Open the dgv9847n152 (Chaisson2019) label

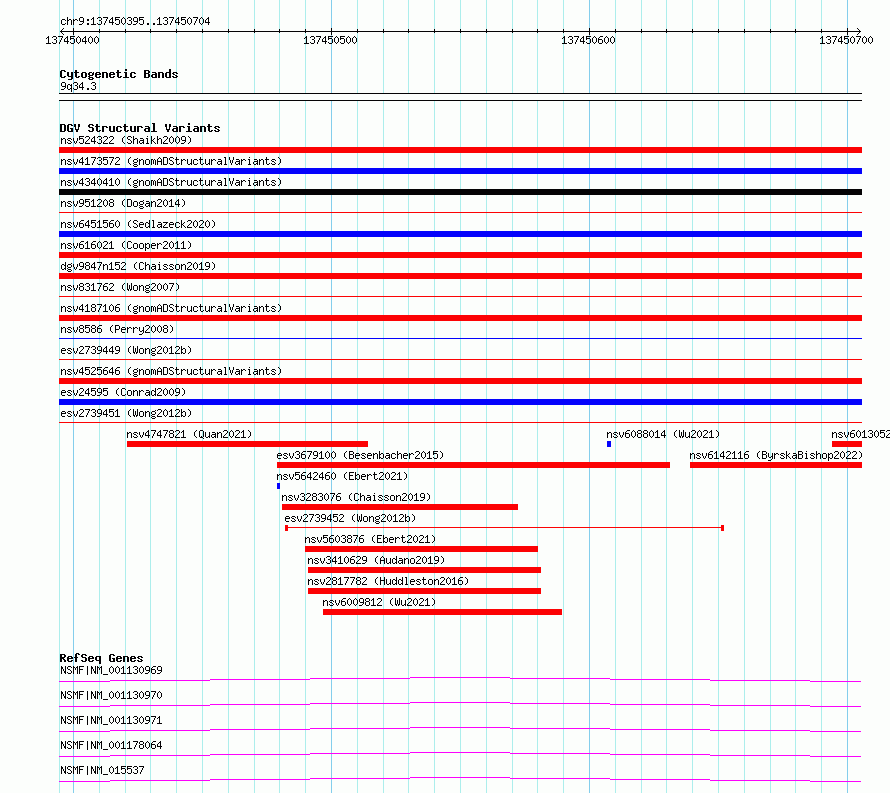click(138, 266)
